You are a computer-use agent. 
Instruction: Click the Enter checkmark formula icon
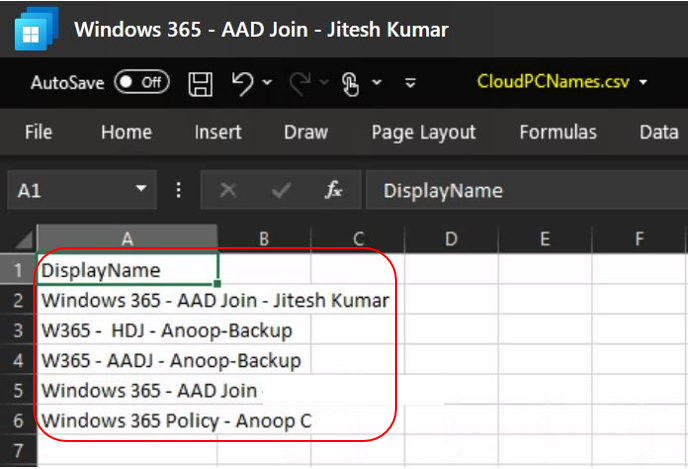[281, 190]
